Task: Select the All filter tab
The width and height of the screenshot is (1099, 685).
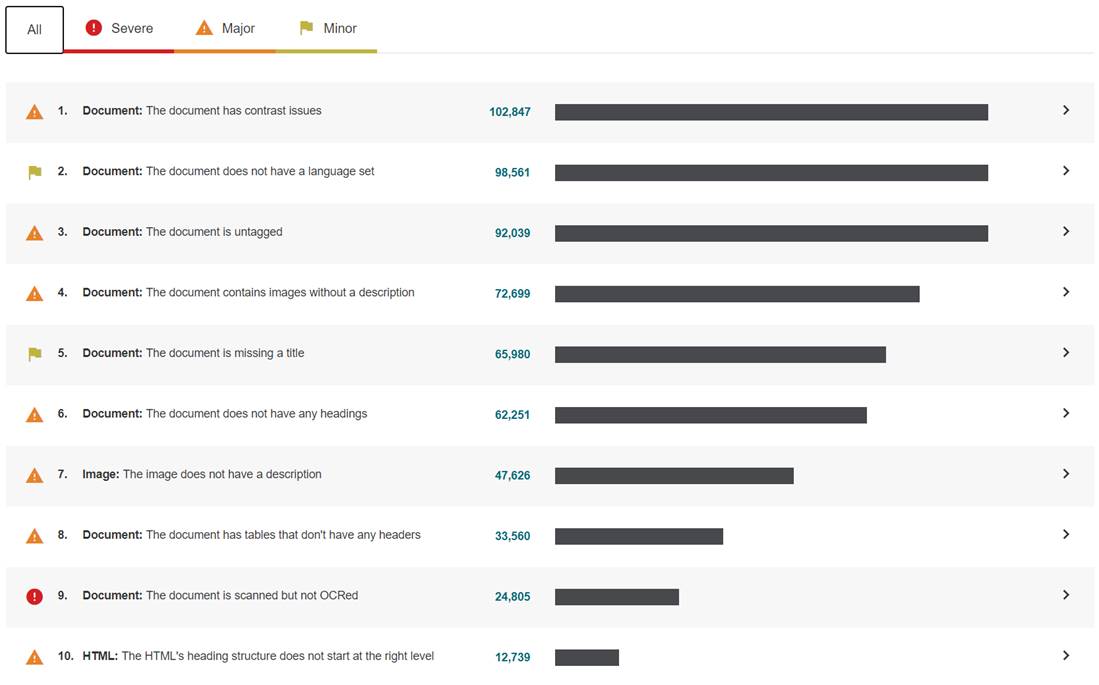Action: [34, 29]
